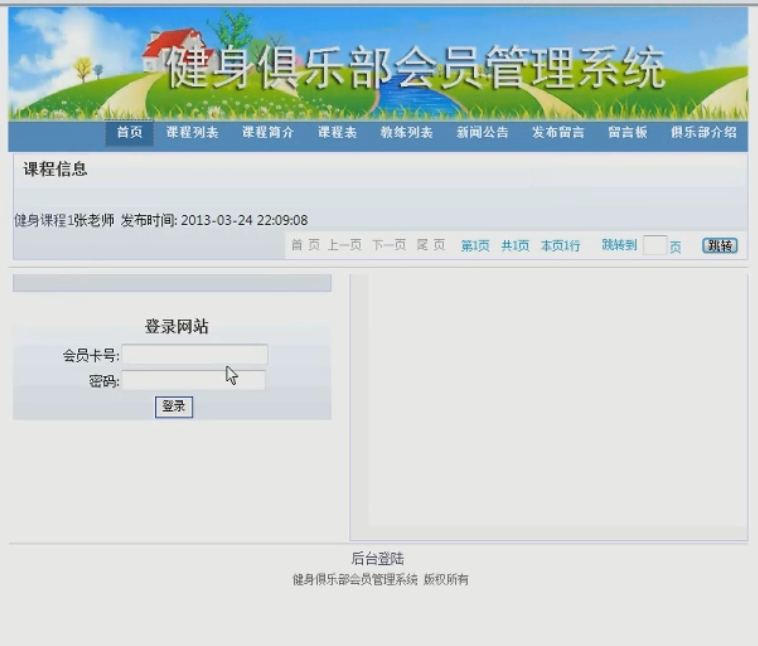Open the 健身课程1张老师 course entry
This screenshot has height=646, width=758.
coord(64,220)
